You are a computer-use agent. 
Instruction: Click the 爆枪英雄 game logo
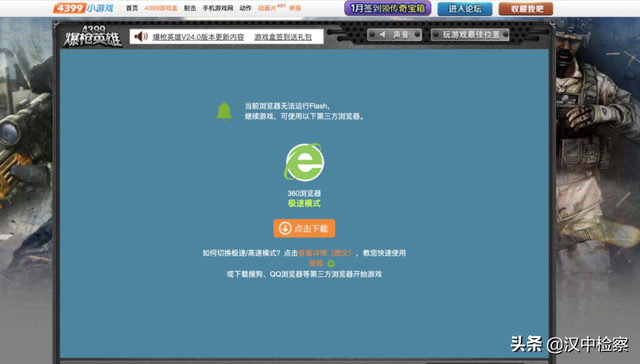[x=93, y=36]
